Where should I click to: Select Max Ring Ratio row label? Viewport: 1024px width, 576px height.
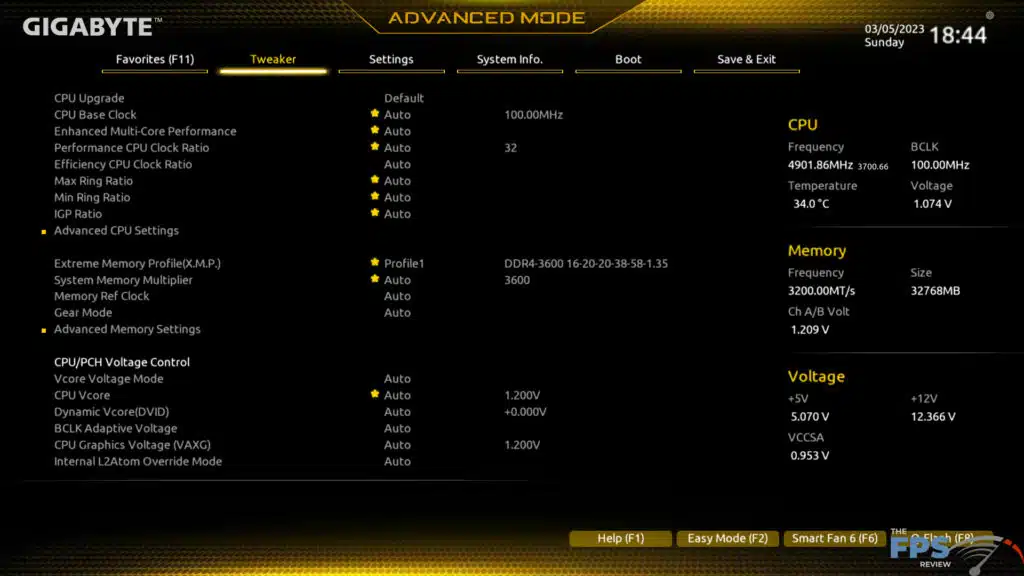pos(93,181)
